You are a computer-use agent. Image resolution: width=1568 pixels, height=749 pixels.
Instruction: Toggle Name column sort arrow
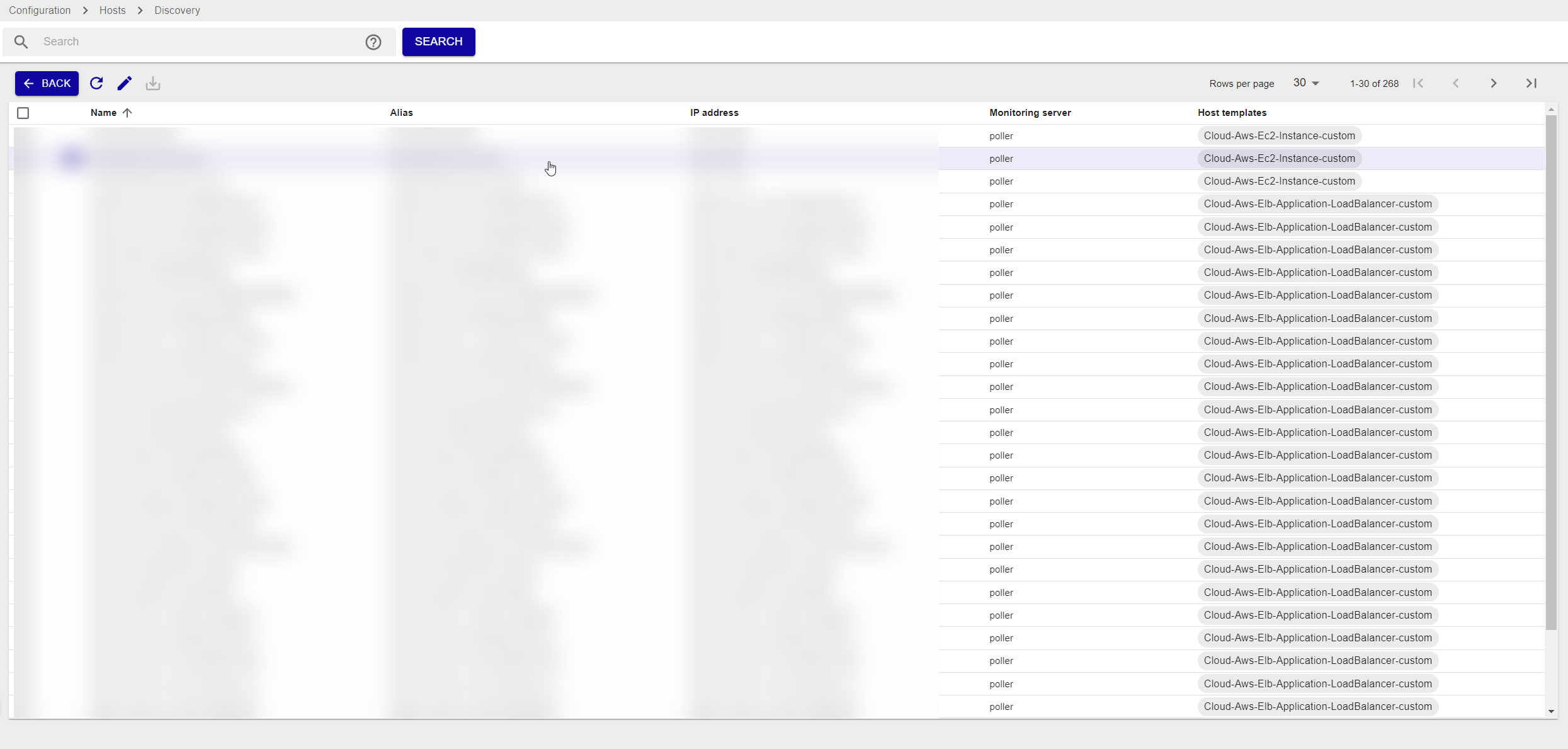click(x=127, y=113)
